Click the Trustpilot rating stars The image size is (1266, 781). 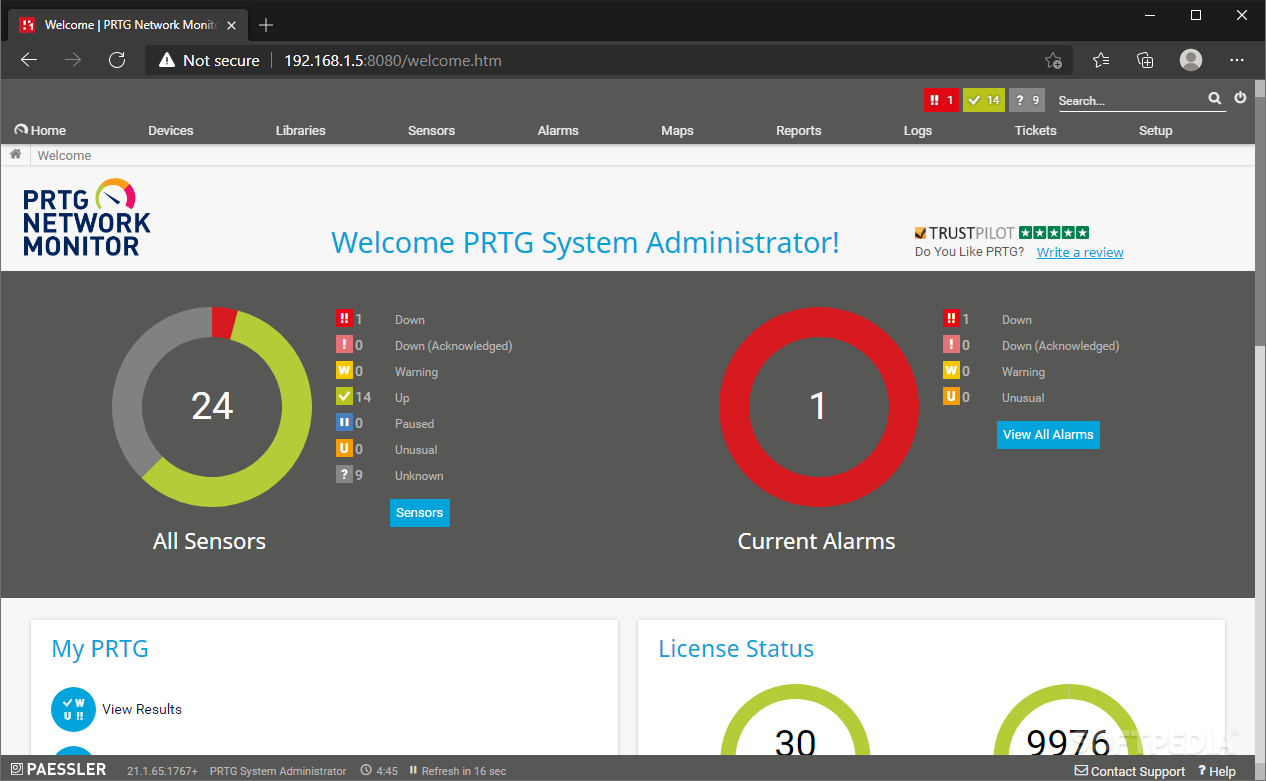tap(1054, 232)
